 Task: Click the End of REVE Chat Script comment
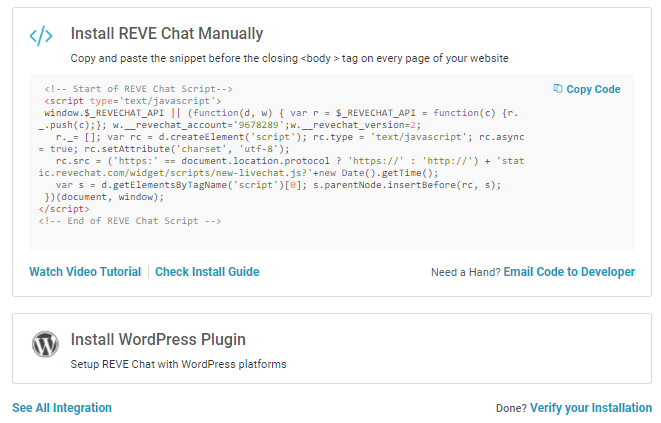[130, 221]
